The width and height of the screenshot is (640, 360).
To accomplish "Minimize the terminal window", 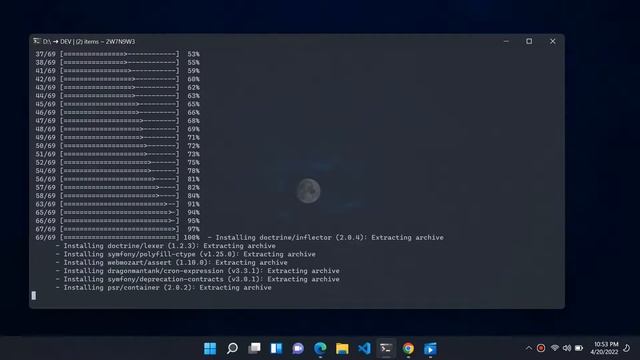I will click(x=506, y=41).
